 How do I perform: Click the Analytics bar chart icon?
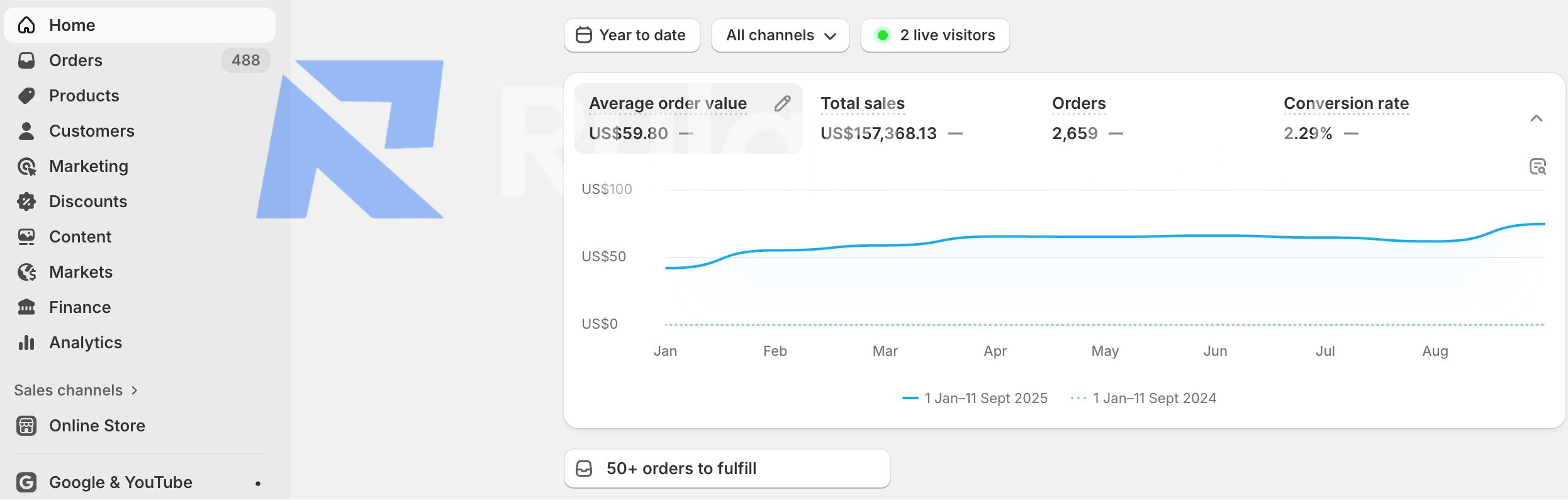click(26, 343)
